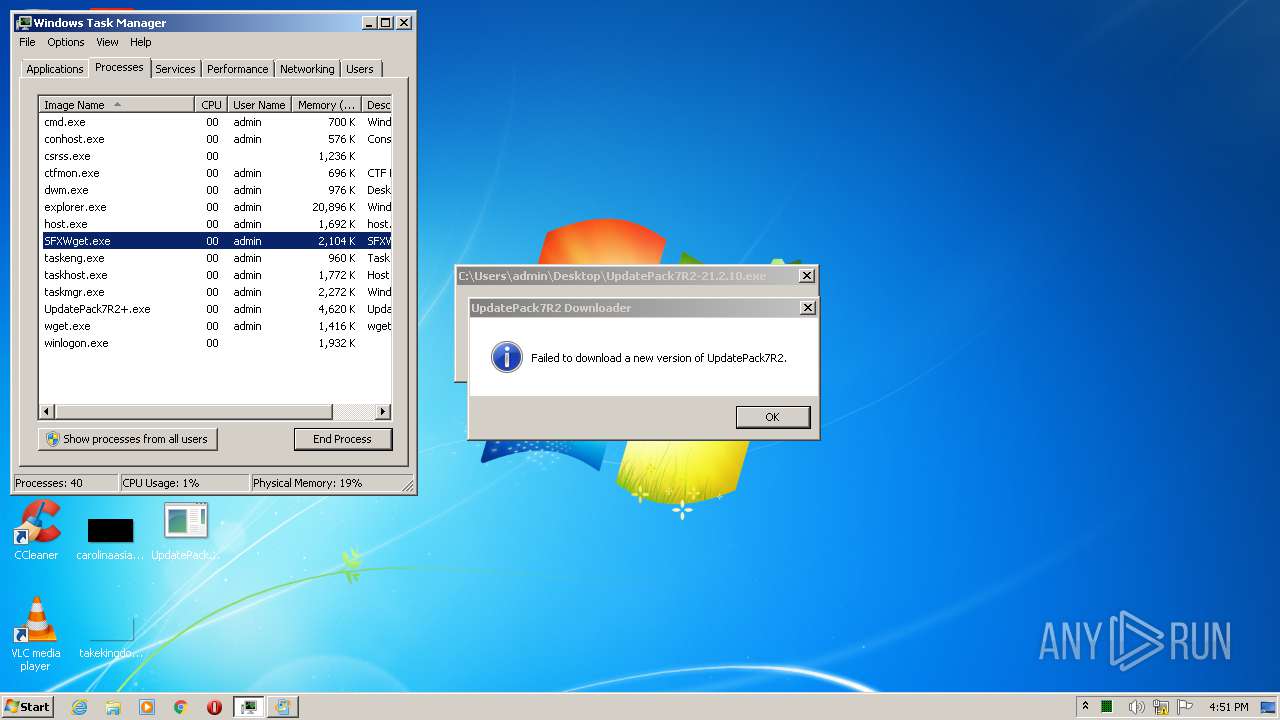Select conhost.exe process row
The width and height of the screenshot is (1280, 720).
click(x=215, y=139)
